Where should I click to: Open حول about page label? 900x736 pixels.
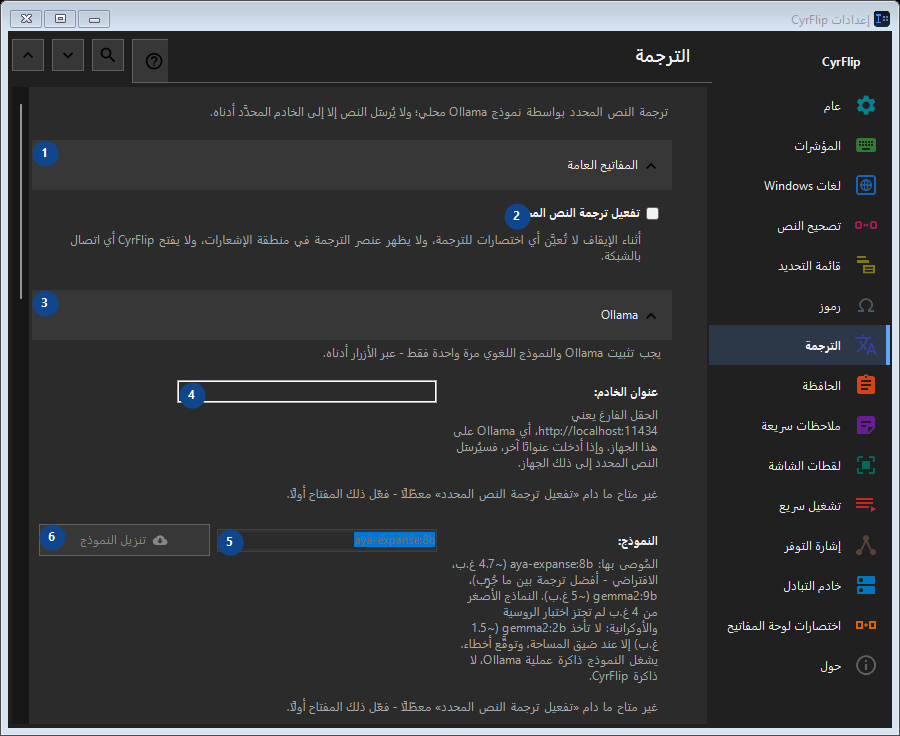pos(831,666)
